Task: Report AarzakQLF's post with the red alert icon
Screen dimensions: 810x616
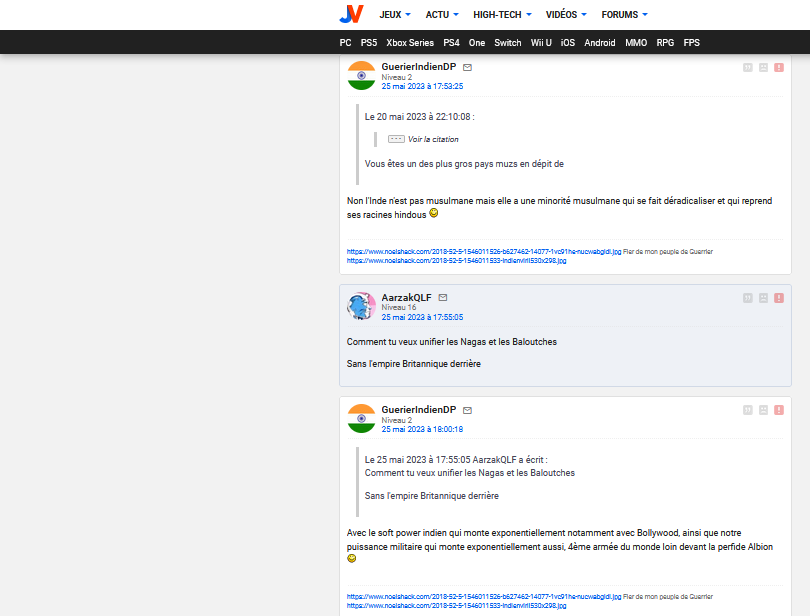Action: pyautogui.click(x=779, y=297)
